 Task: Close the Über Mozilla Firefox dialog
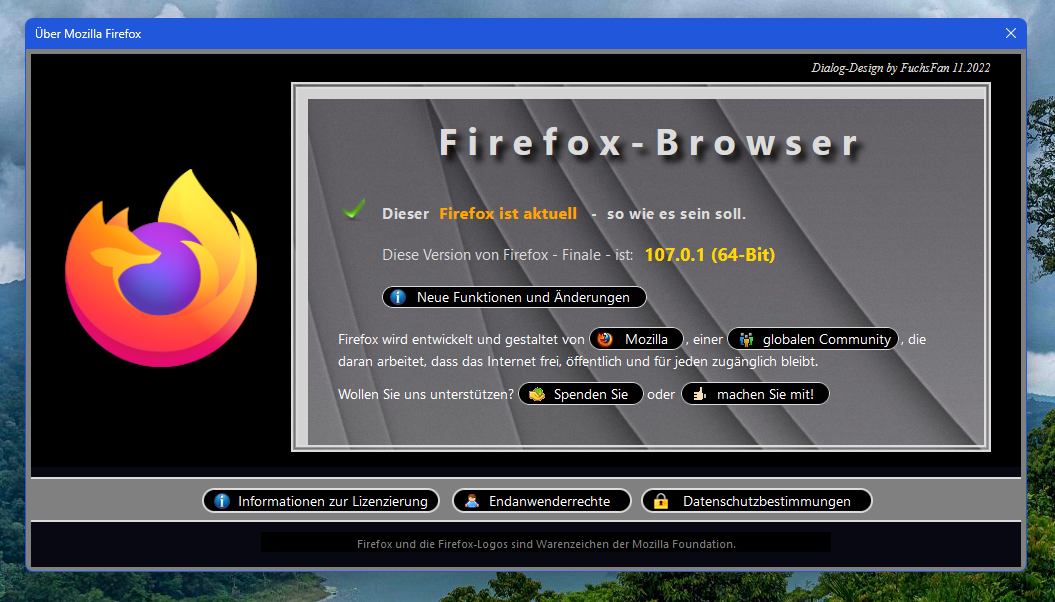pyautogui.click(x=1011, y=33)
